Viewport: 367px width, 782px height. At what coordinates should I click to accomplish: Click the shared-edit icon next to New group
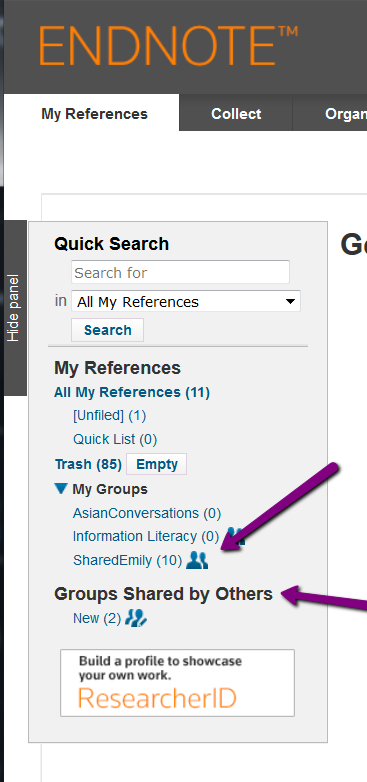[136, 618]
